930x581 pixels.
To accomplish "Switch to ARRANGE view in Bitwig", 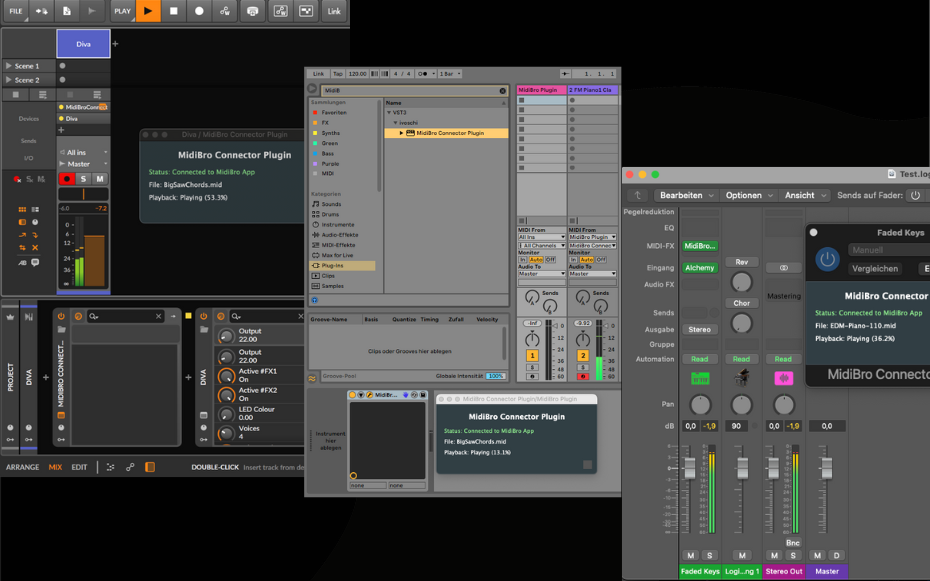I will coord(23,467).
